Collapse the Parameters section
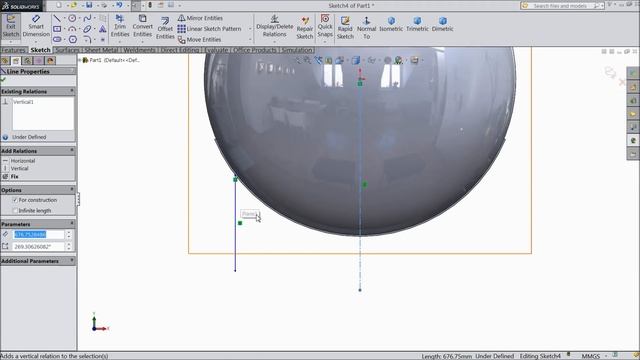The height and width of the screenshot is (360, 640). tap(72, 224)
